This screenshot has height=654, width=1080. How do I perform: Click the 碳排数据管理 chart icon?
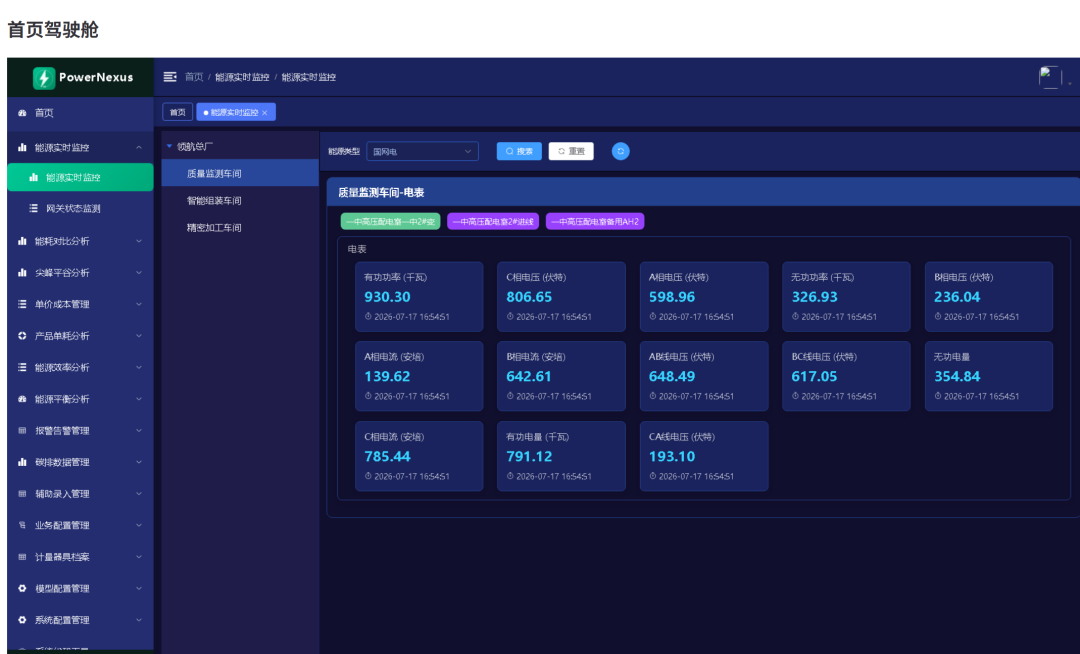[x=22, y=462]
